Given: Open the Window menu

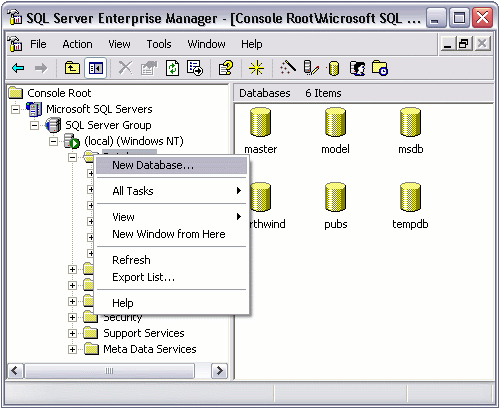Looking at the screenshot, I should click(x=206, y=44).
